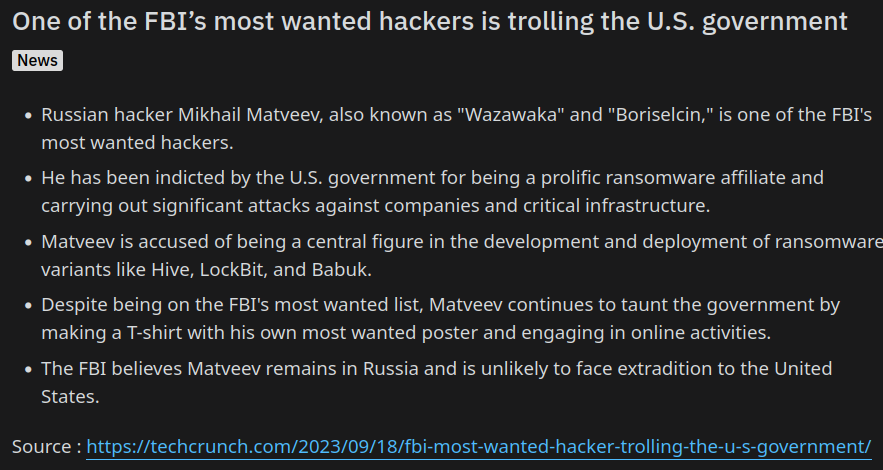Click the word "LockBit" in the third bullet
The image size is (883, 470).
click(233, 270)
